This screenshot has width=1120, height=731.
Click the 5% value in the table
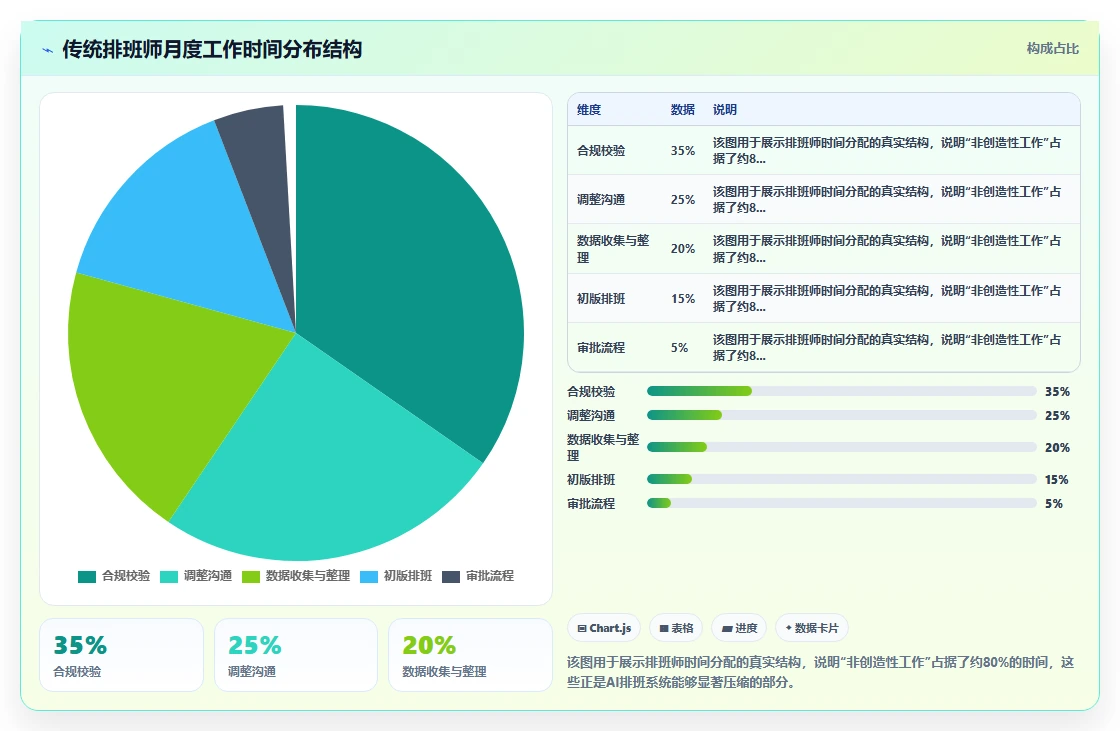pyautogui.click(x=679, y=348)
